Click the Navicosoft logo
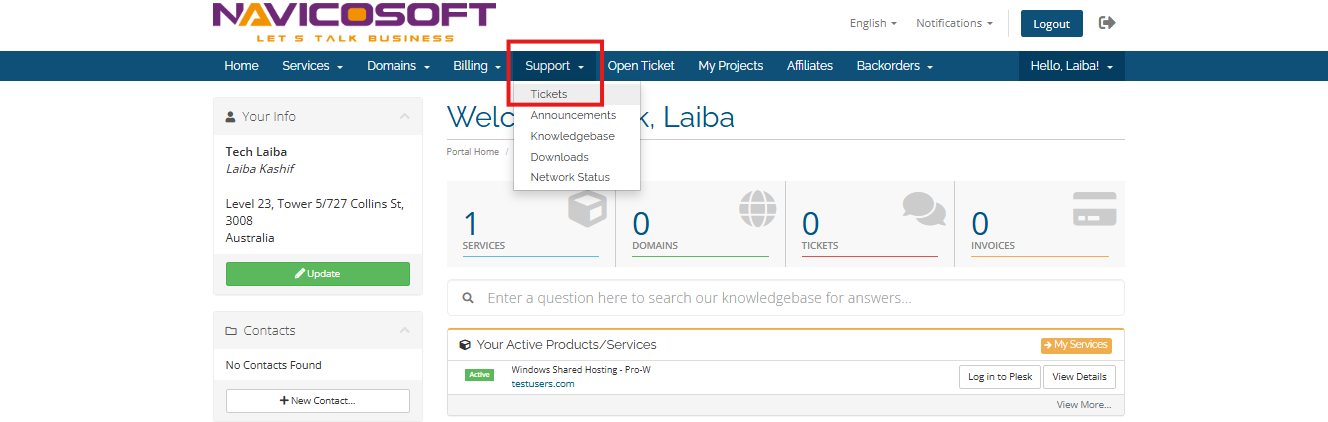Image resolution: width=1328 pixels, height=422 pixels. coord(354,22)
